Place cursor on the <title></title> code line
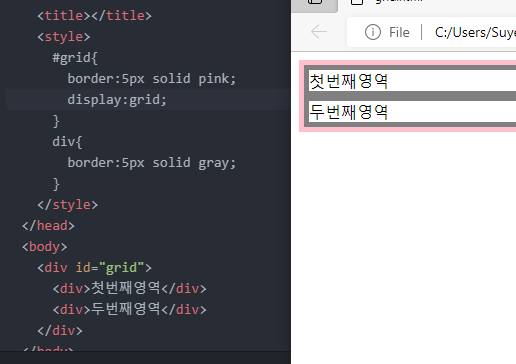This screenshot has height=364, width=516. 94,15
